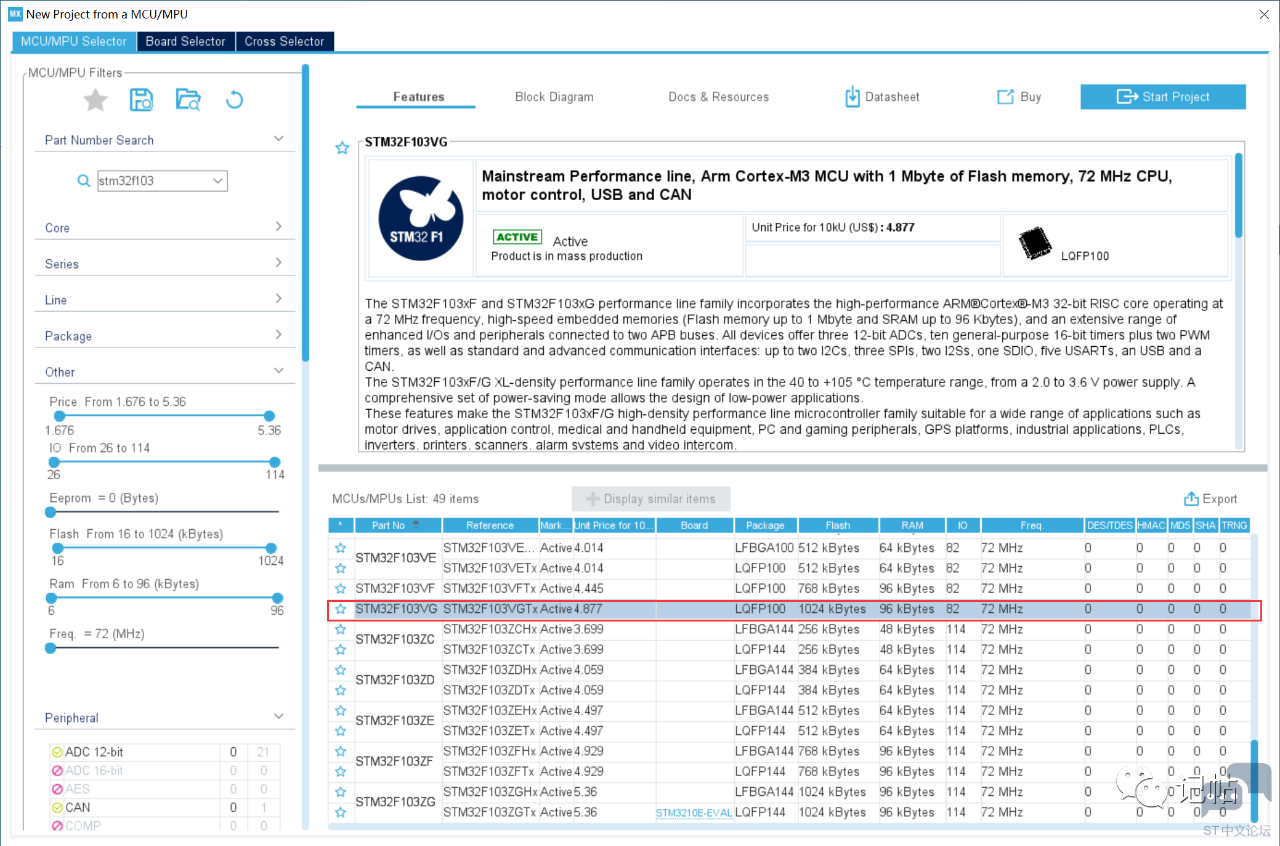The width and height of the screenshot is (1280, 846).
Task: Open the Docs & Resources tab
Action: point(719,97)
